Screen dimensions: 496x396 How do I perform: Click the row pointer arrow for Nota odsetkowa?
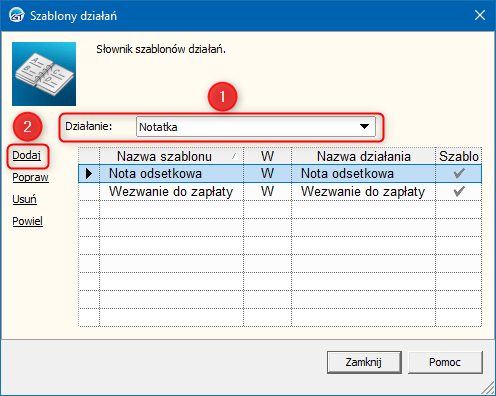tap(89, 173)
